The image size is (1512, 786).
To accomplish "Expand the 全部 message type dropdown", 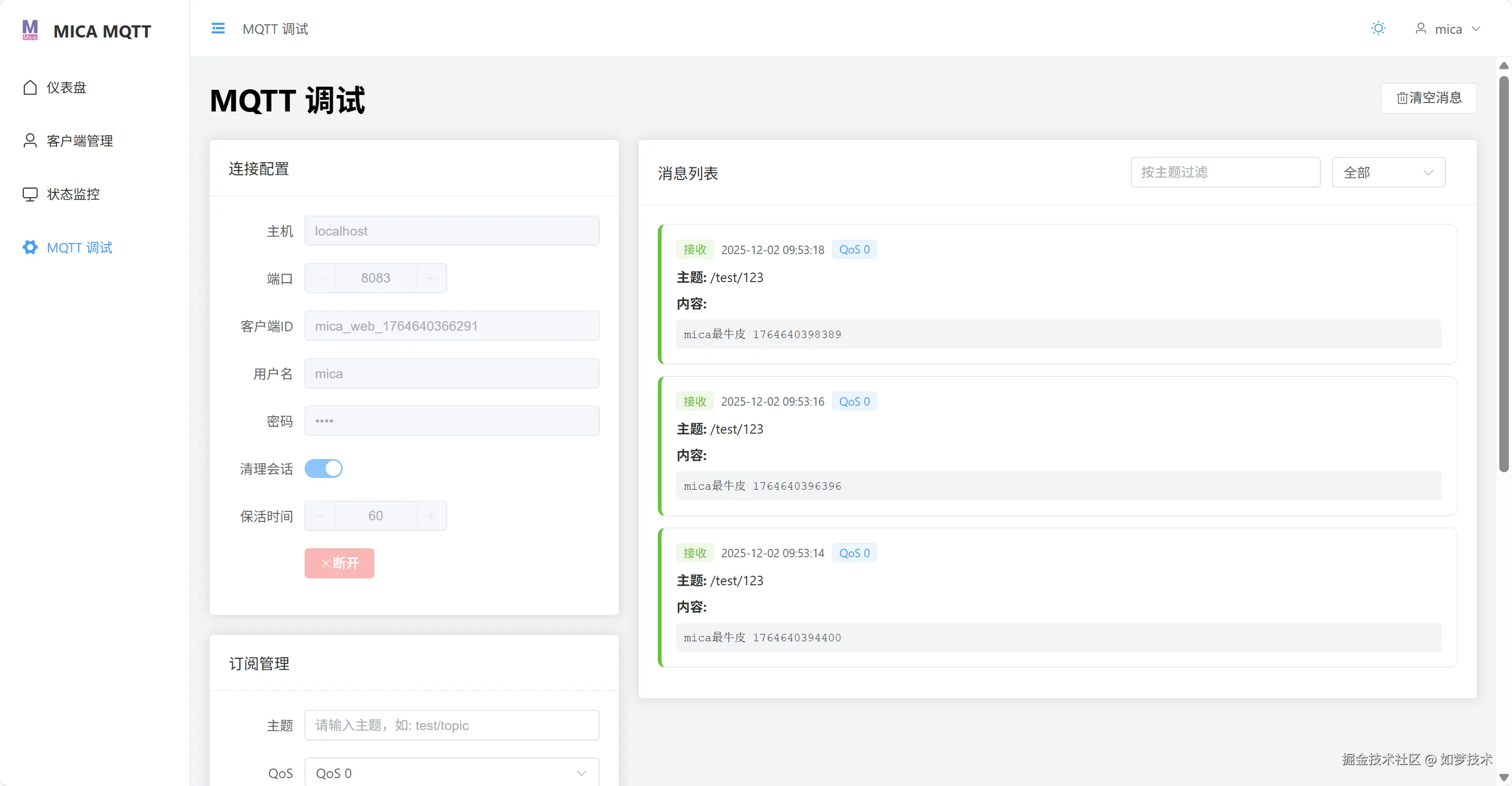I will [1388, 173].
